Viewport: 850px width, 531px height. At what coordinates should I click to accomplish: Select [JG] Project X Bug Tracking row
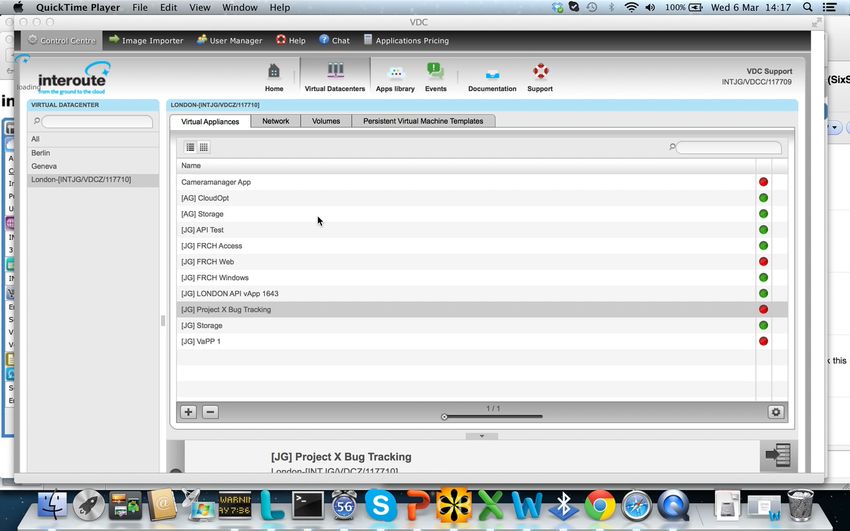(482, 309)
